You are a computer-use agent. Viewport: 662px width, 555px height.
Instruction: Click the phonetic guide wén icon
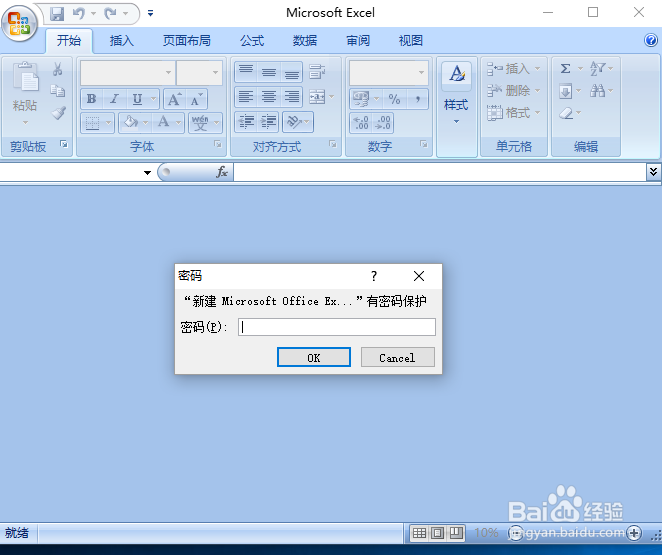(x=200, y=123)
